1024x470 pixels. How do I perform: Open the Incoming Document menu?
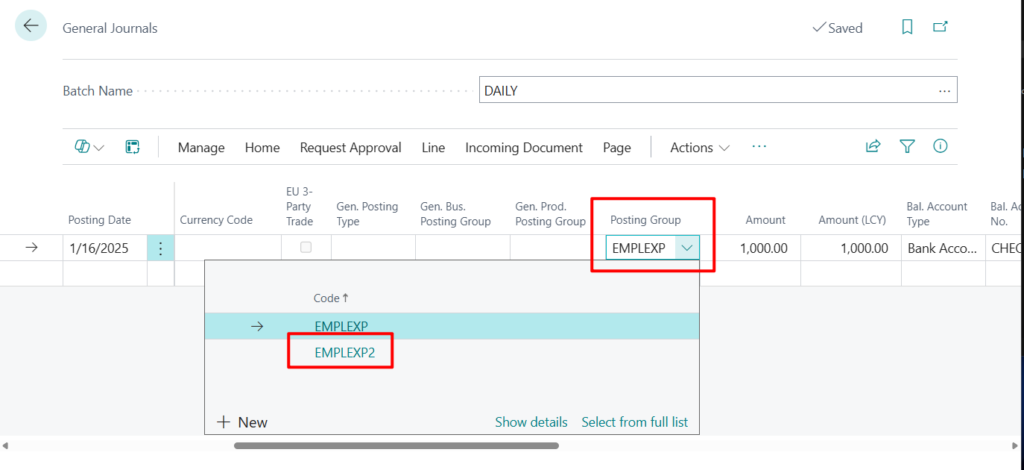[x=523, y=147]
